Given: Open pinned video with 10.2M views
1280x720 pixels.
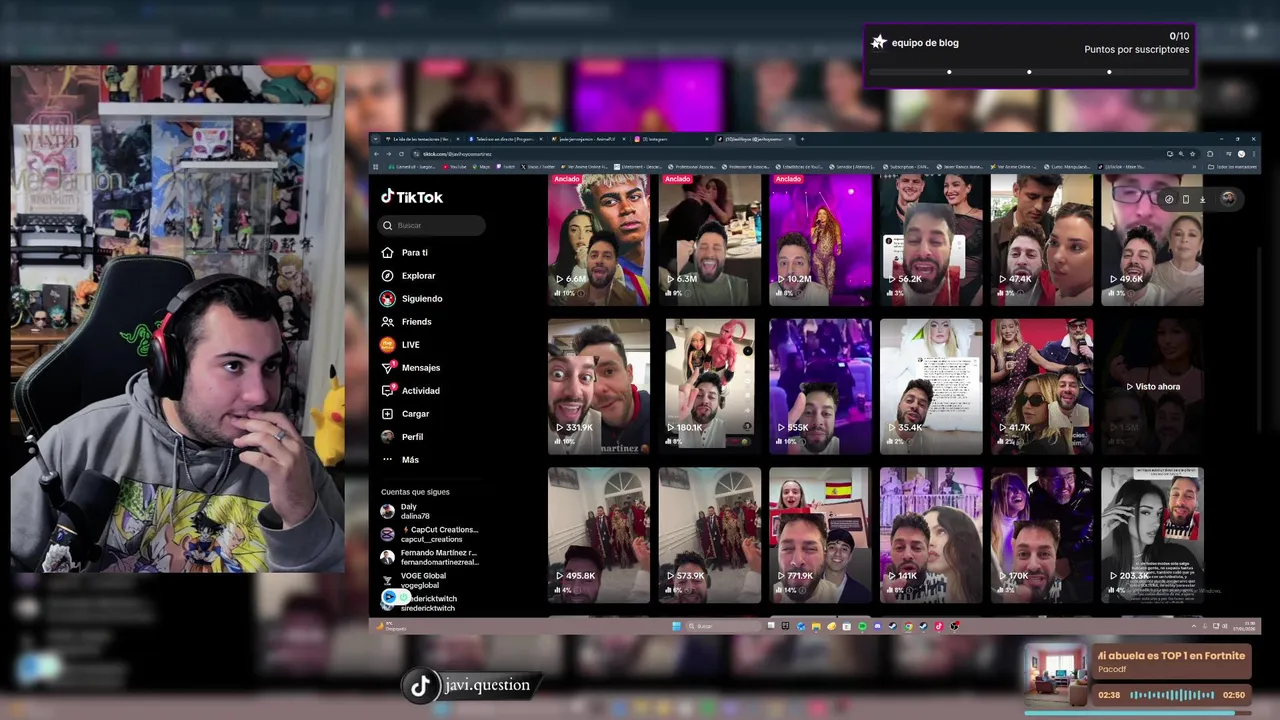Looking at the screenshot, I should [x=820, y=240].
